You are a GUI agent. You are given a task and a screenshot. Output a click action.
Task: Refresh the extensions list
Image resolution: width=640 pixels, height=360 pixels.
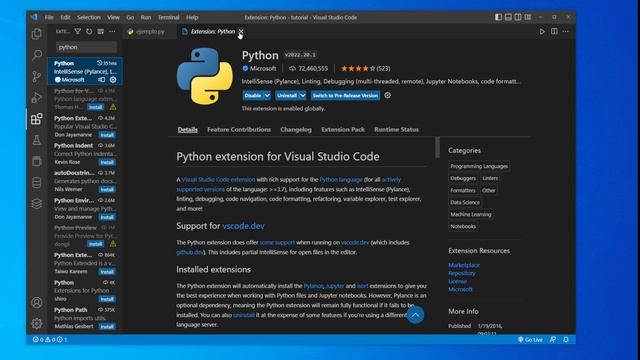[x=89, y=31]
